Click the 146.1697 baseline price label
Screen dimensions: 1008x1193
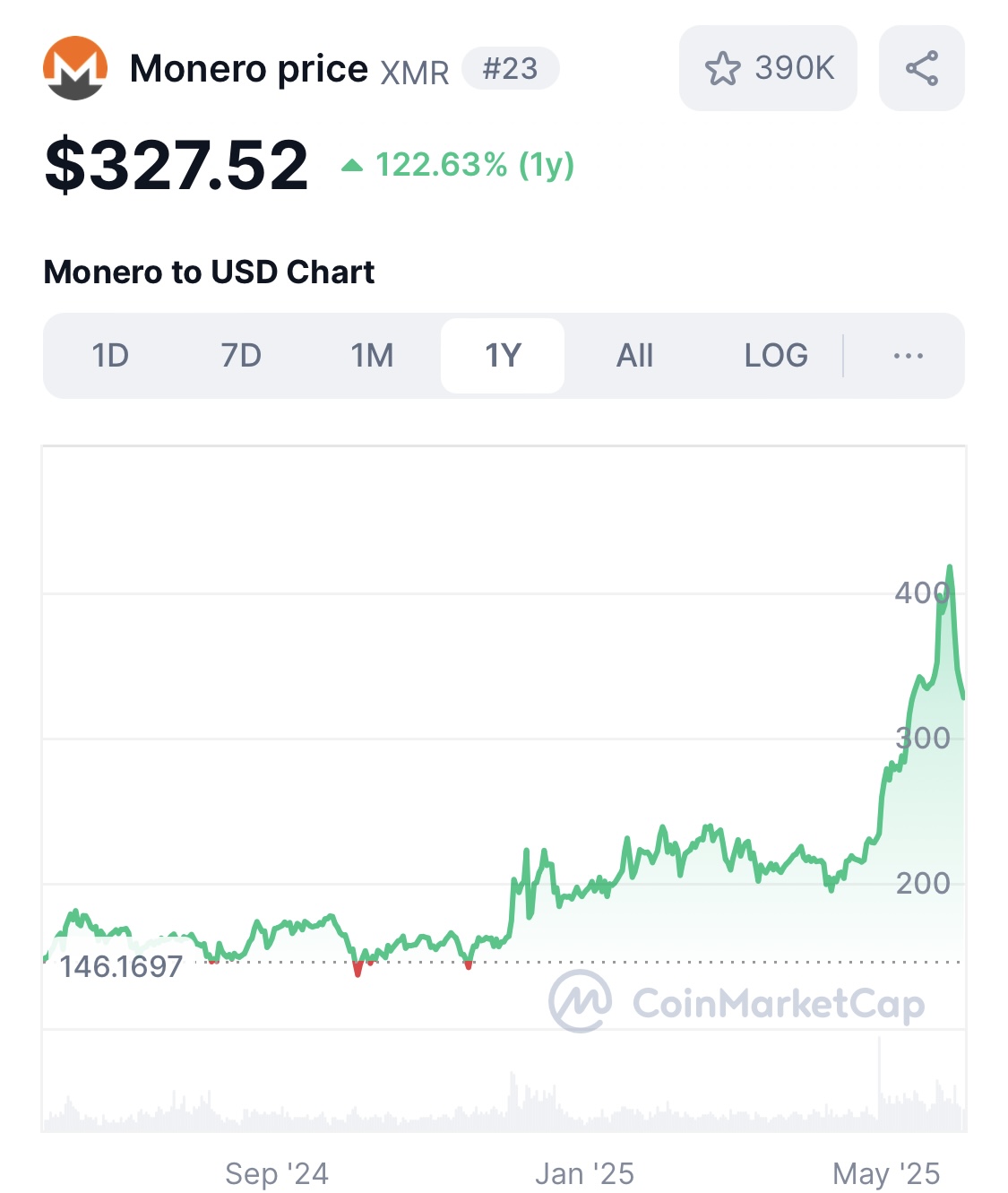point(121,966)
